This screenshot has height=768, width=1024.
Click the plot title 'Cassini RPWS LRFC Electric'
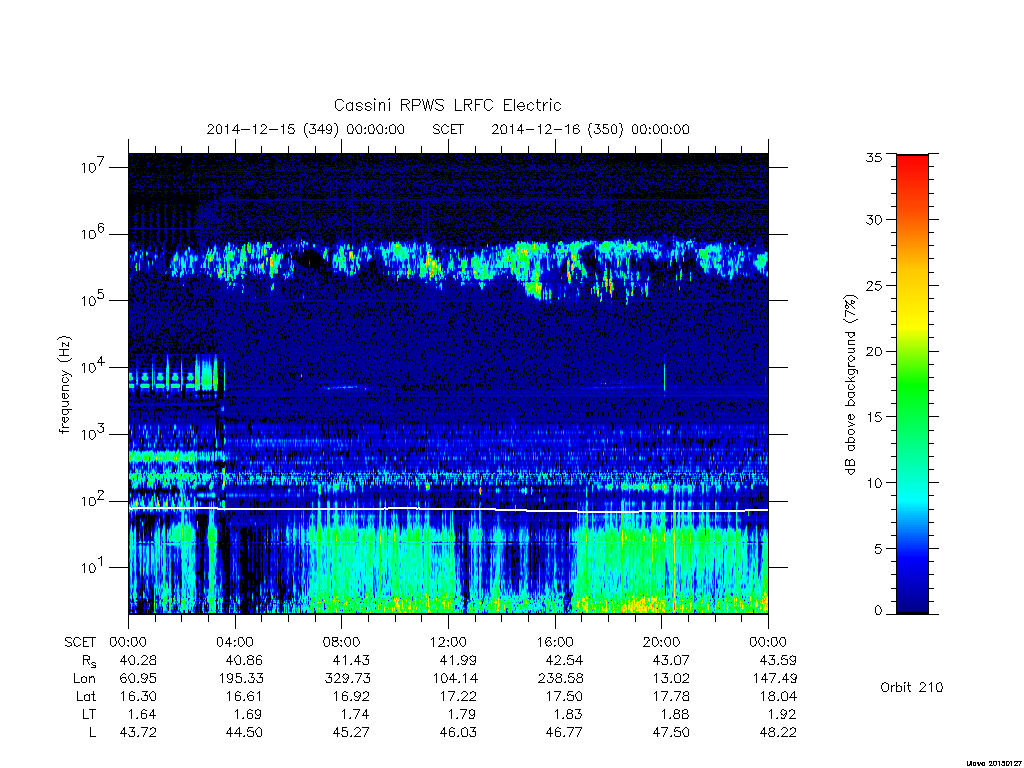(x=447, y=105)
